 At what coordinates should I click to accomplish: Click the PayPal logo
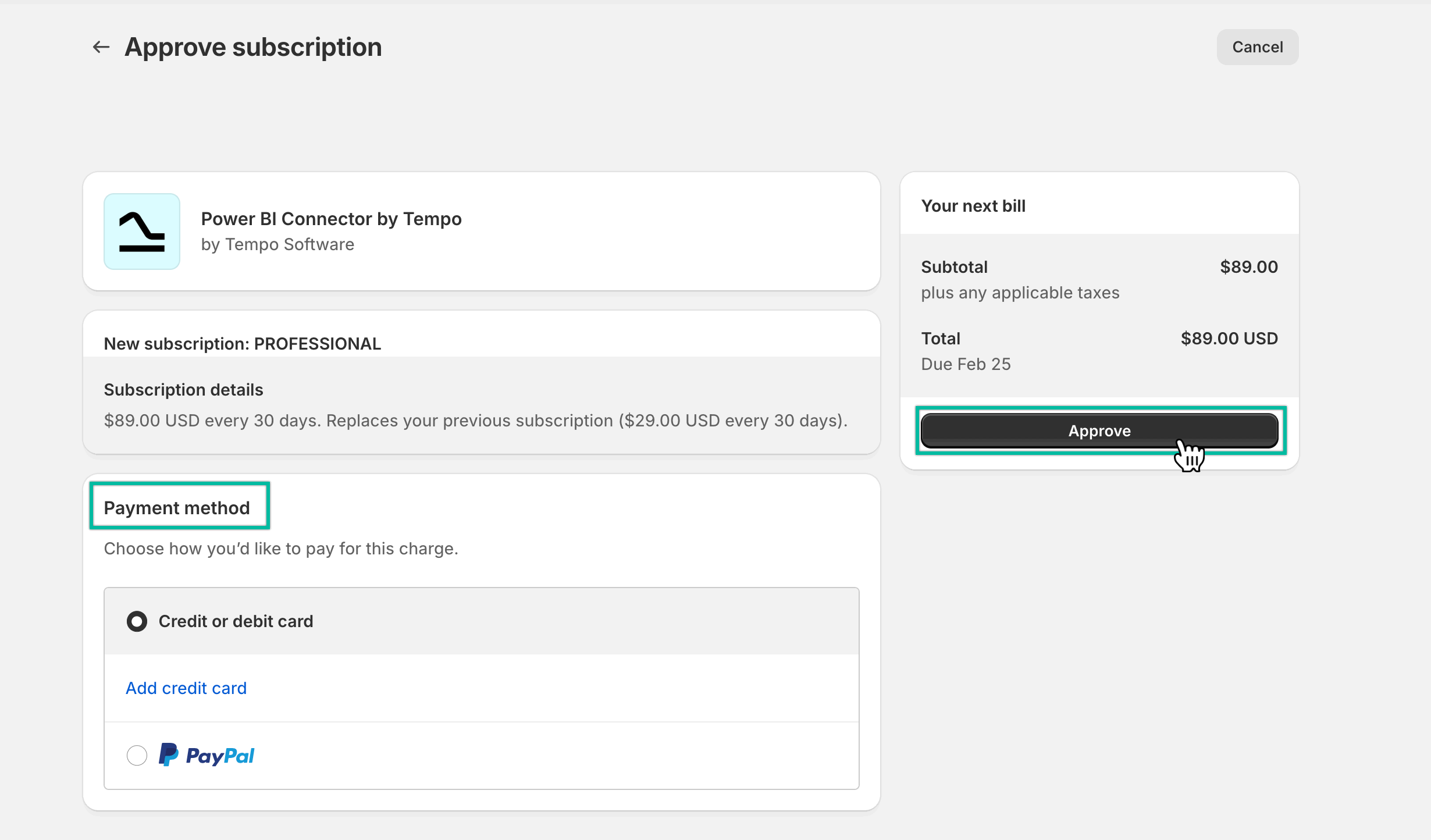point(207,754)
